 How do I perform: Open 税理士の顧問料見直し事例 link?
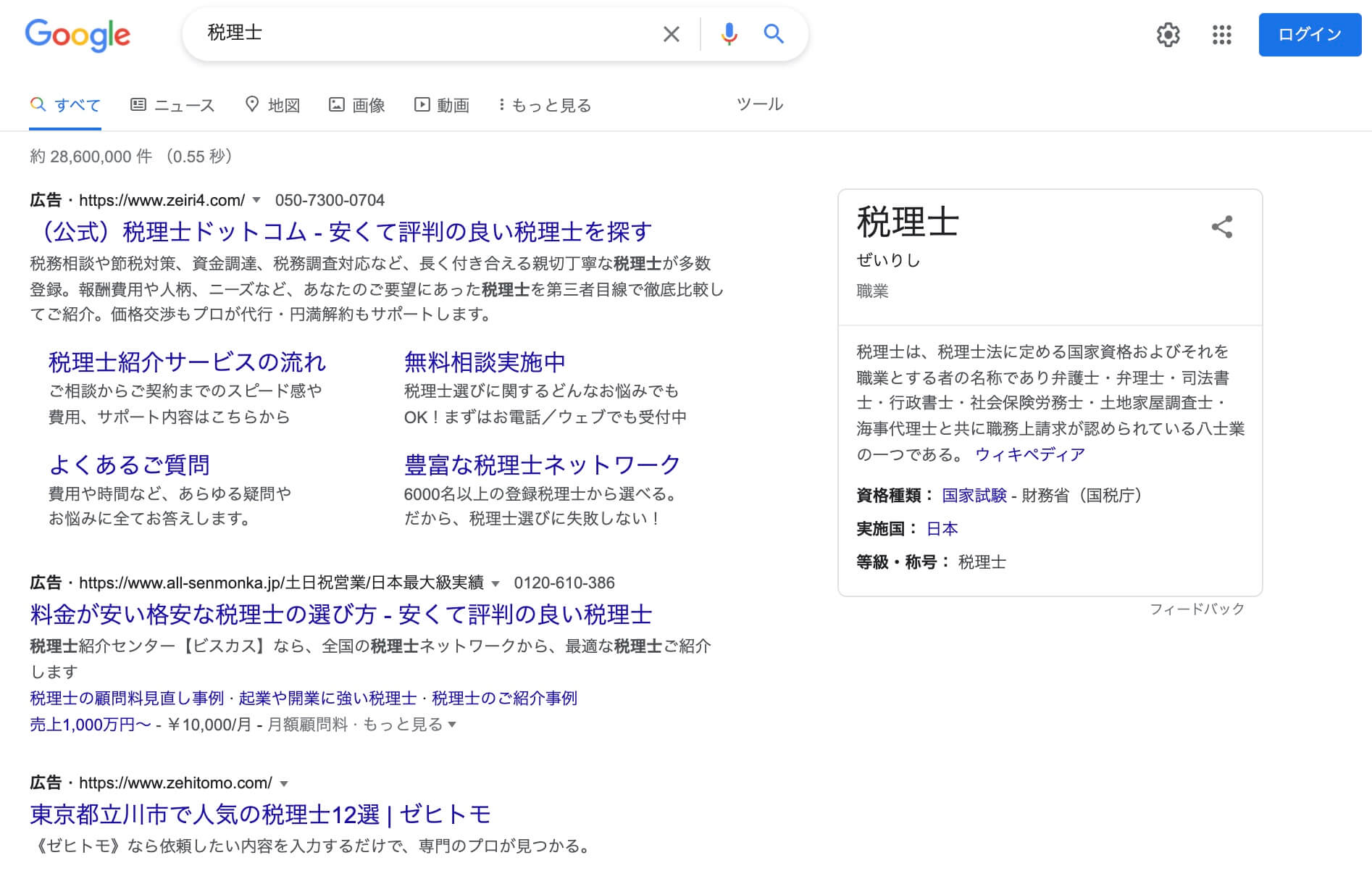point(127,699)
